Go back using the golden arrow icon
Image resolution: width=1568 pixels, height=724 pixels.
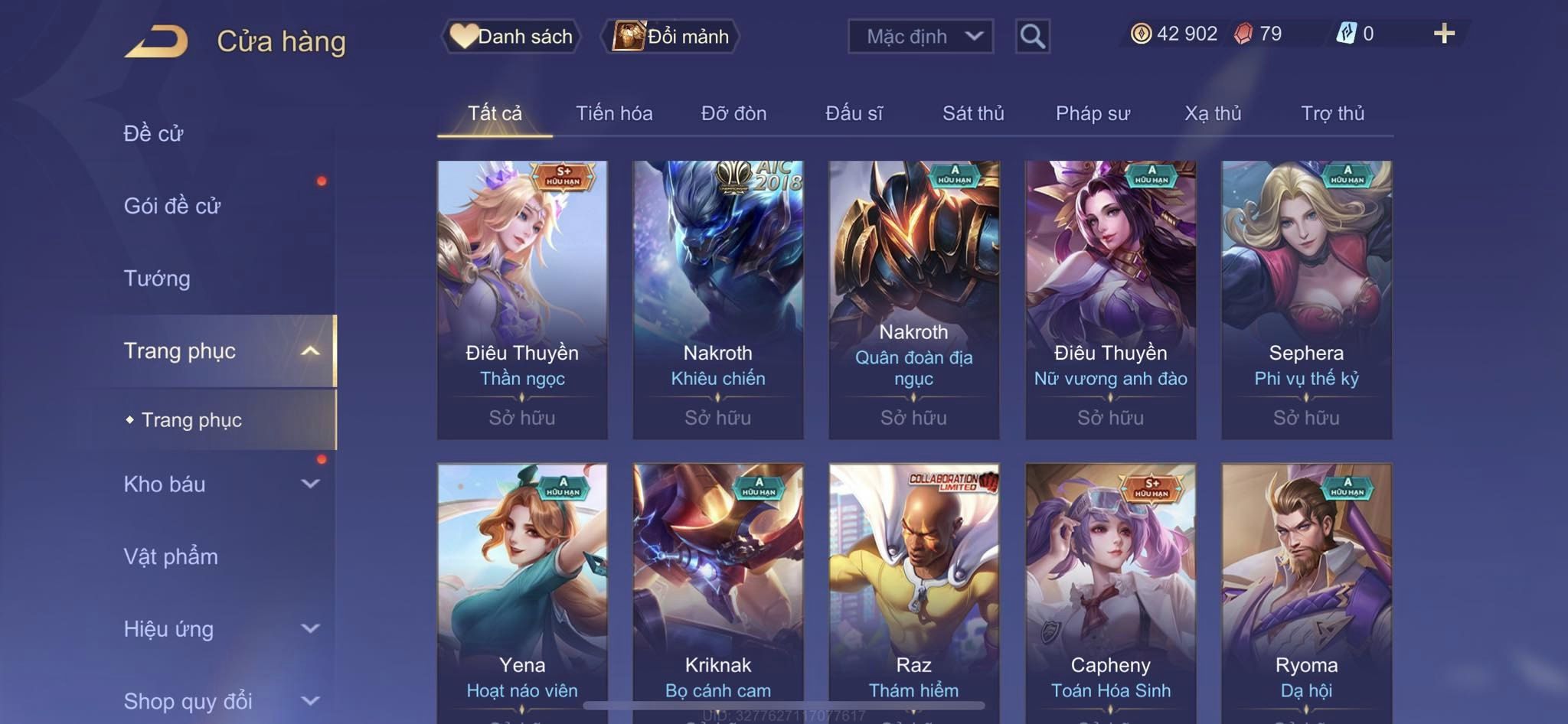click(x=156, y=41)
